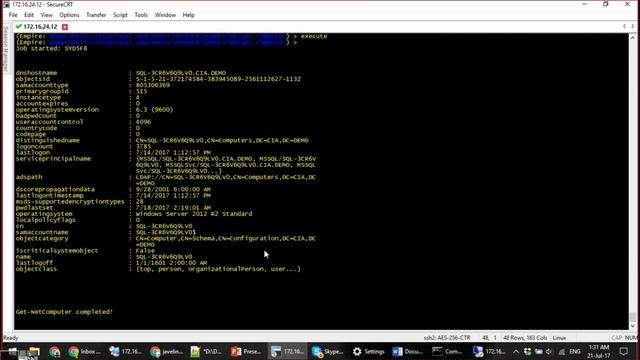
Task: Show hidden system tray icons
Action: pos(516,351)
